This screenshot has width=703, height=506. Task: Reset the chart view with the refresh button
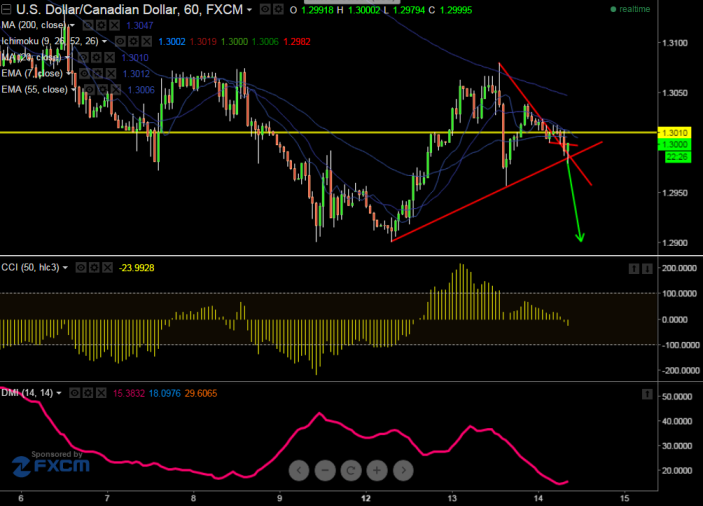(x=351, y=471)
